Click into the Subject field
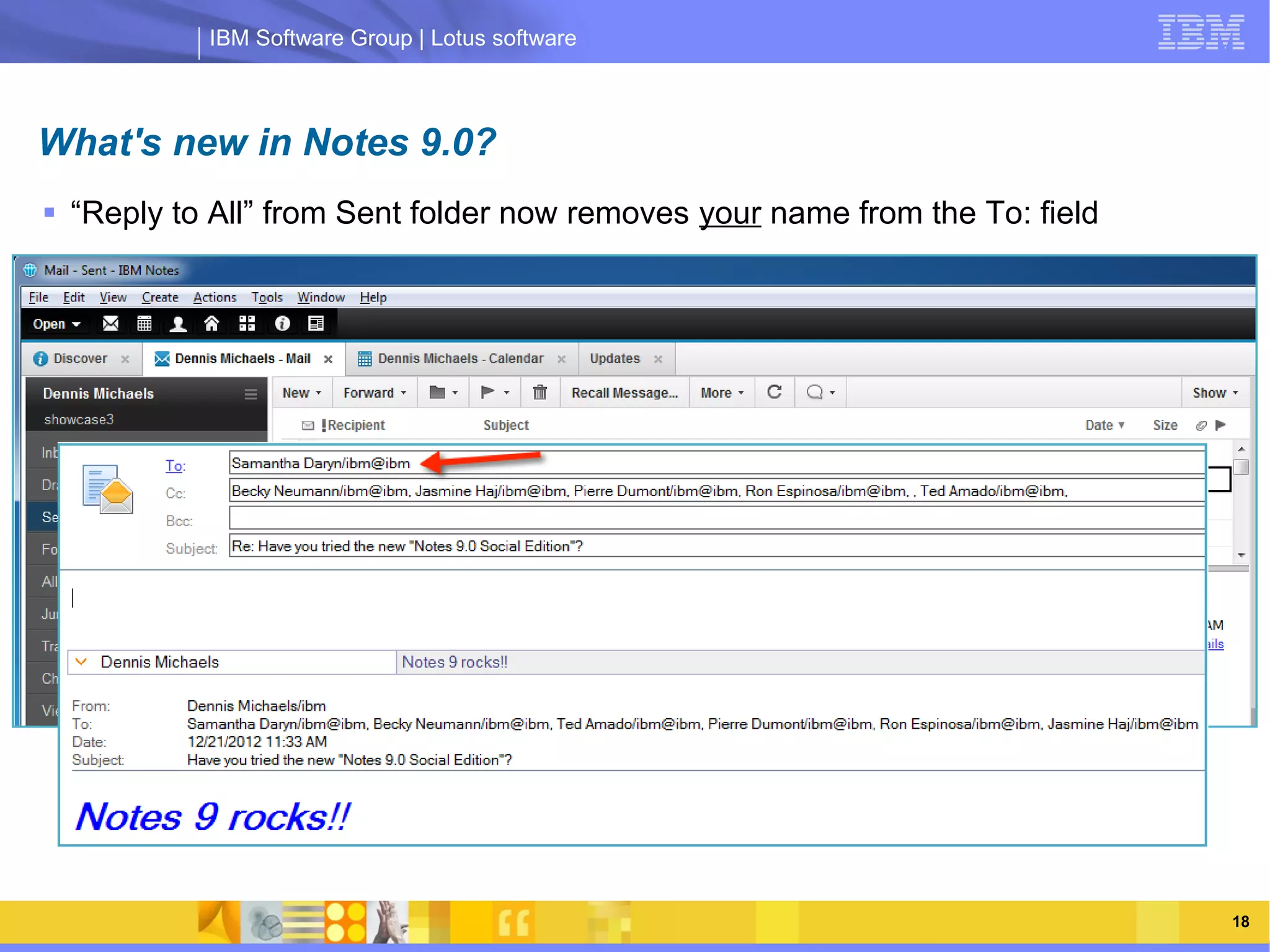The image size is (1270, 952). tap(717, 546)
